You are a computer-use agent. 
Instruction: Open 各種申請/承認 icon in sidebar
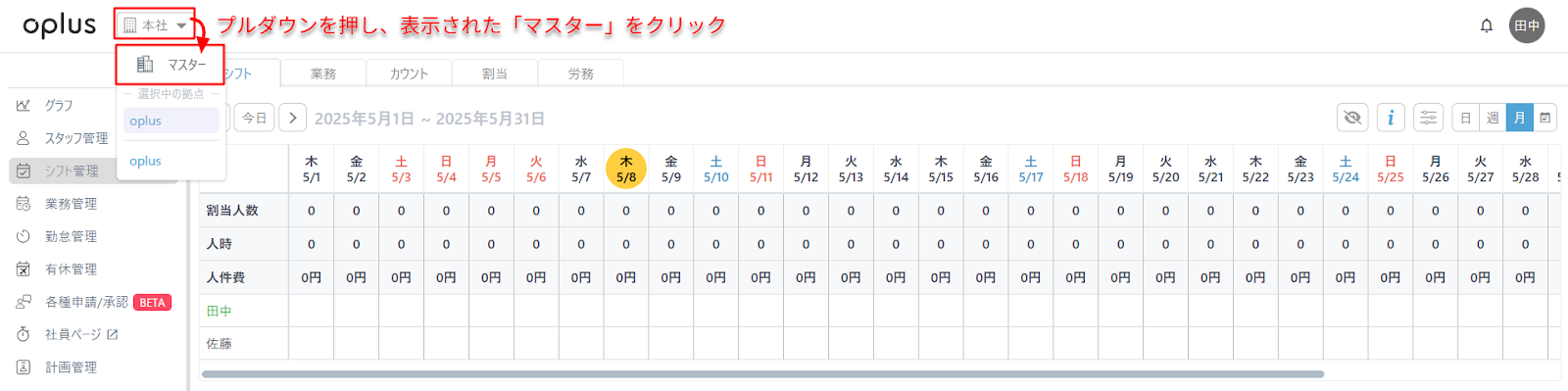(24, 302)
